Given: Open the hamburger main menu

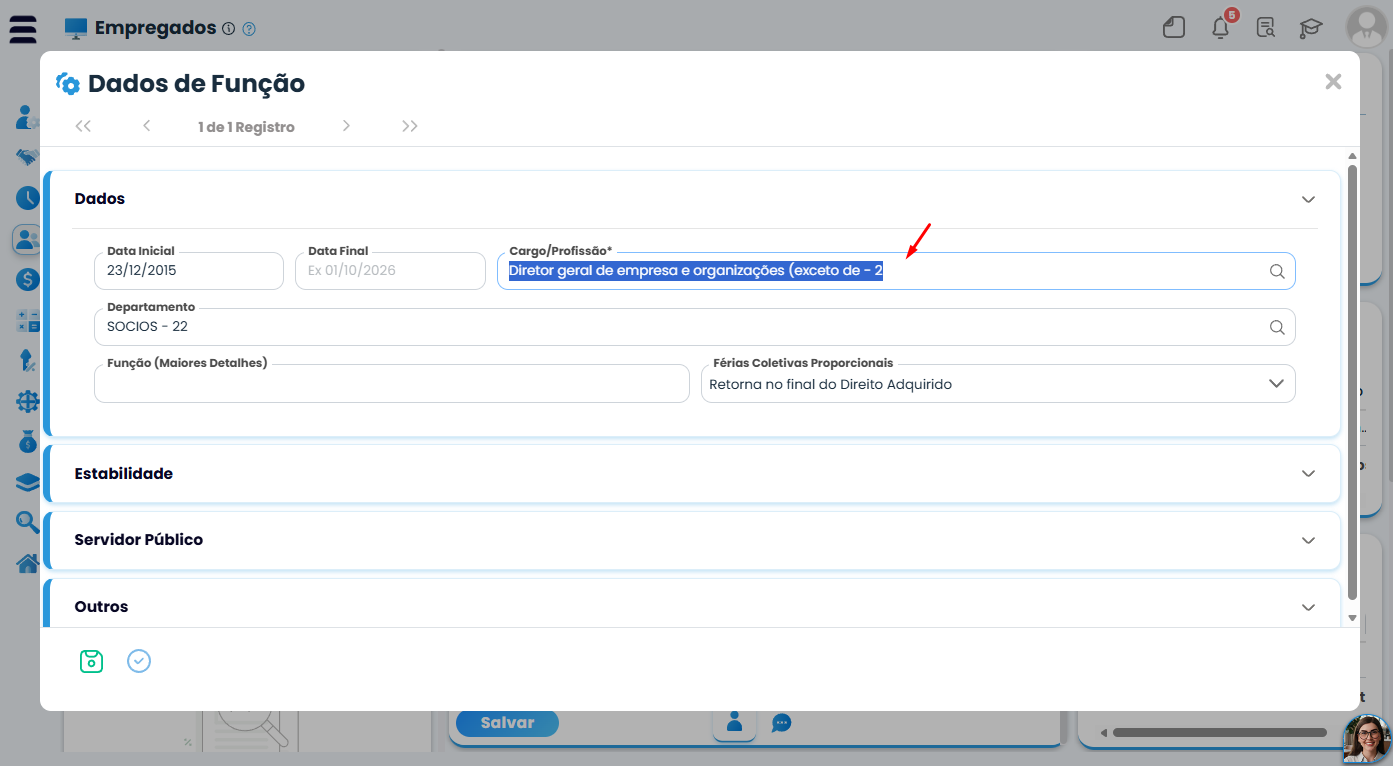Looking at the screenshot, I should (23, 29).
